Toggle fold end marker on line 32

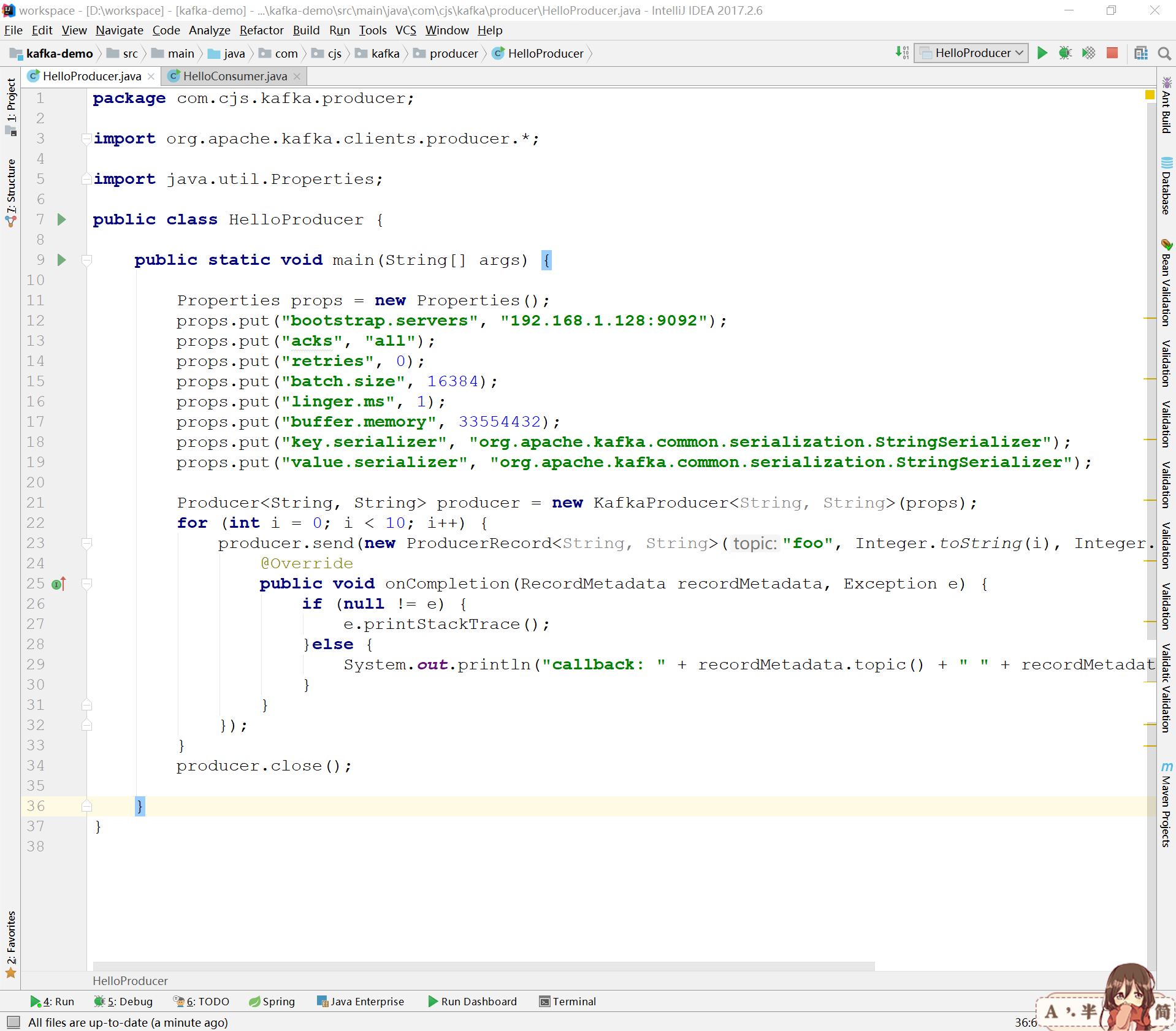pos(87,725)
